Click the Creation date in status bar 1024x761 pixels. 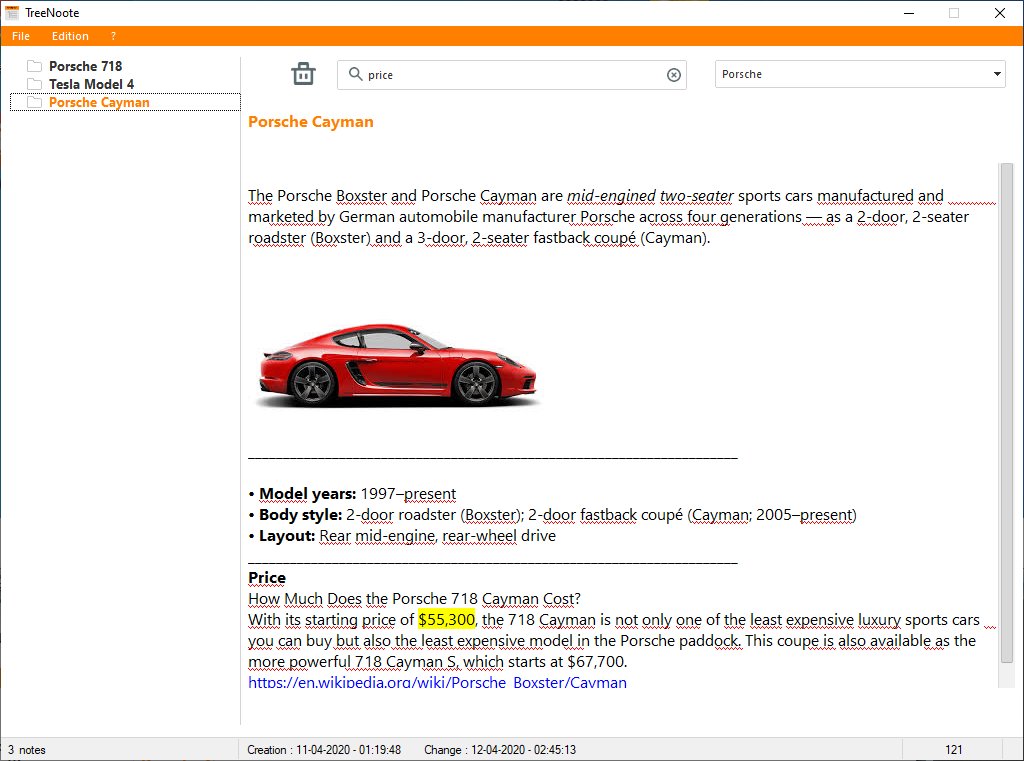(x=324, y=750)
